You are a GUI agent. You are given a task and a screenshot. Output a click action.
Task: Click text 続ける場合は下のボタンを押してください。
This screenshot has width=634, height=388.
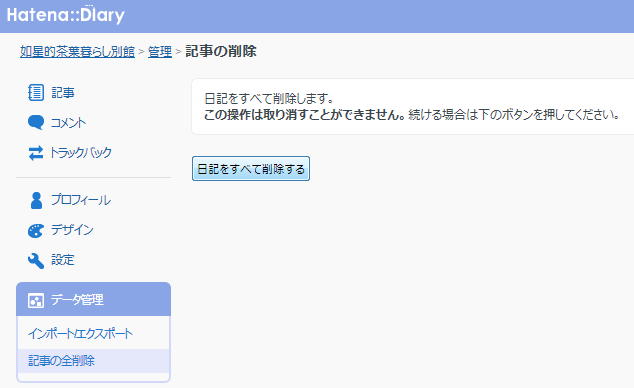tap(514, 115)
